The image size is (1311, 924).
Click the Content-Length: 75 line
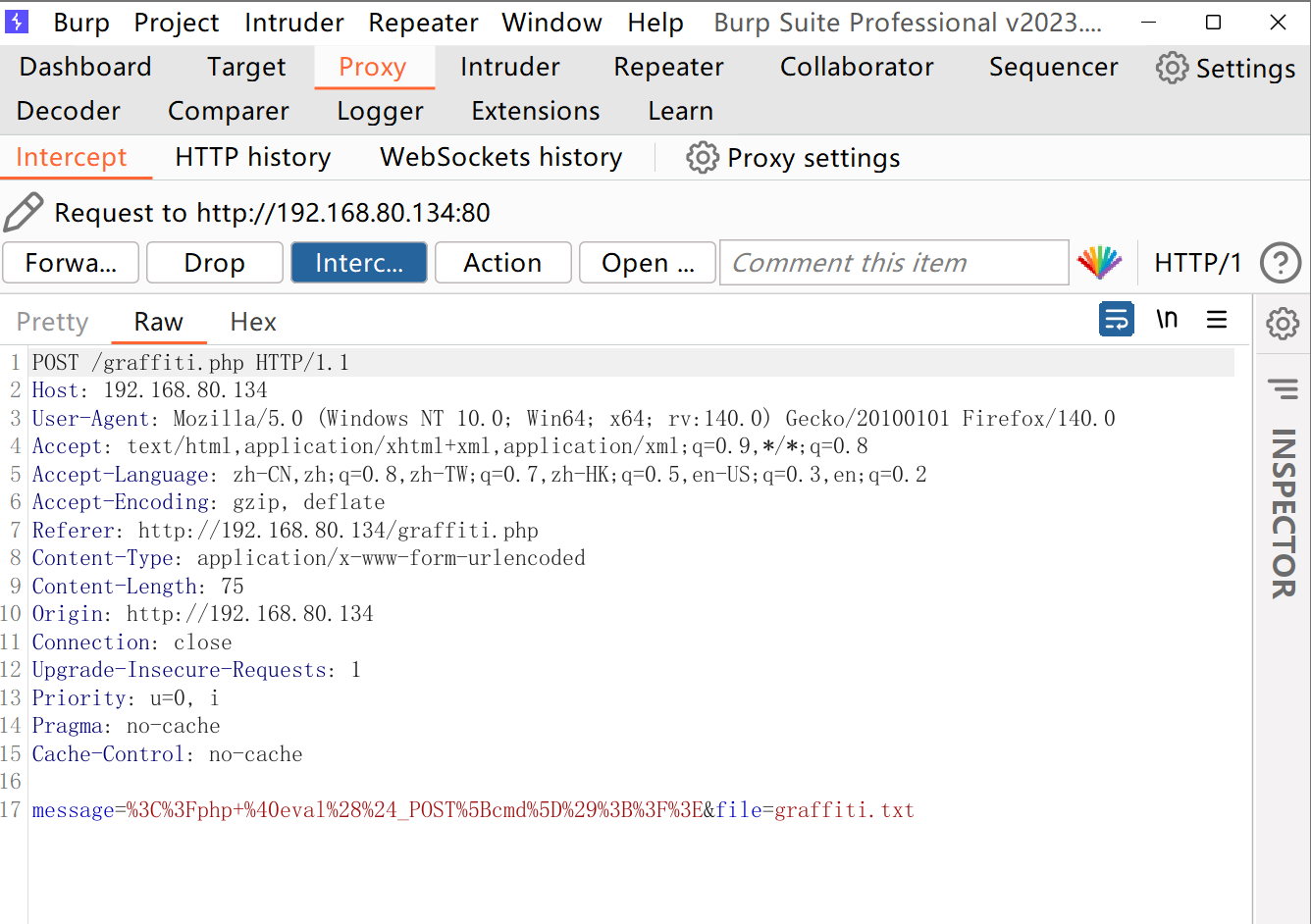[x=138, y=587]
